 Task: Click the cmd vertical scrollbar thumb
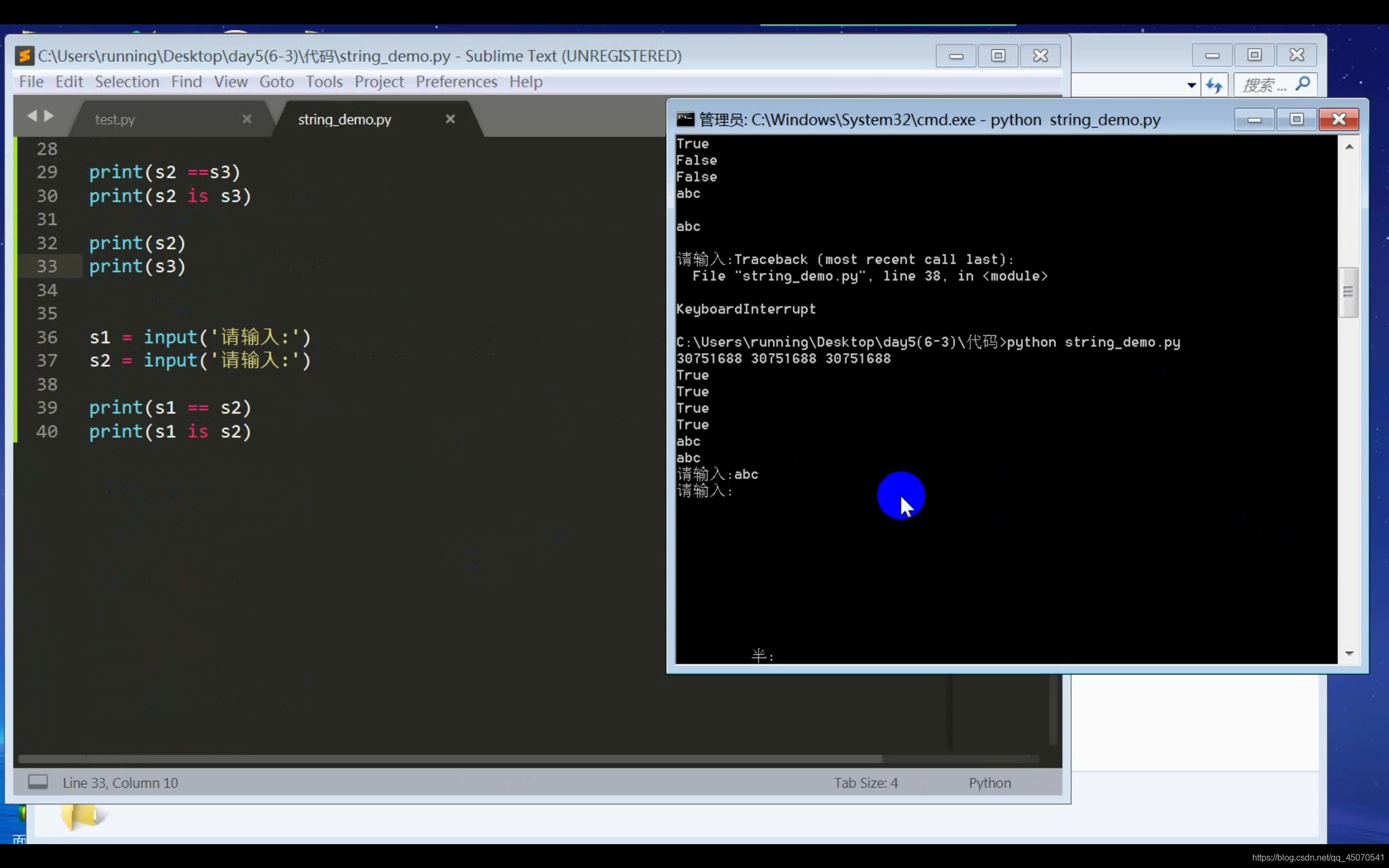pos(1348,292)
